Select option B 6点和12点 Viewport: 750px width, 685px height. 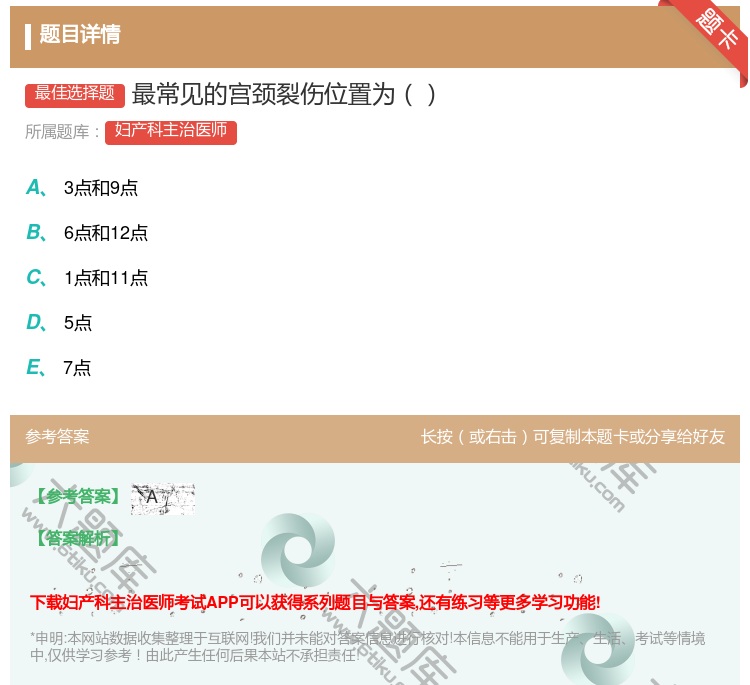pos(87,233)
